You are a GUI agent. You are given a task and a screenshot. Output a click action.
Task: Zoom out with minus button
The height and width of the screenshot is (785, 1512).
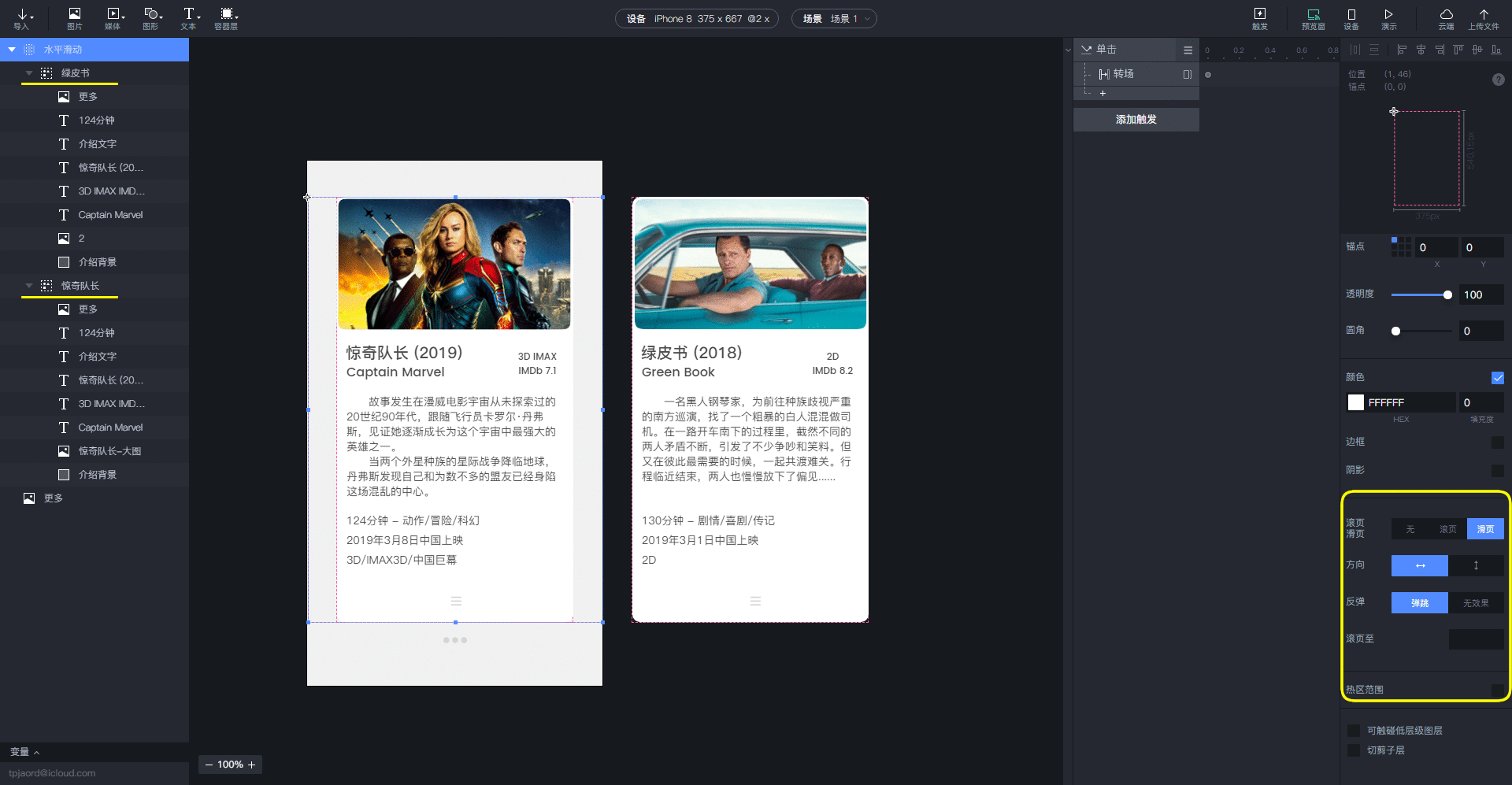[209, 765]
